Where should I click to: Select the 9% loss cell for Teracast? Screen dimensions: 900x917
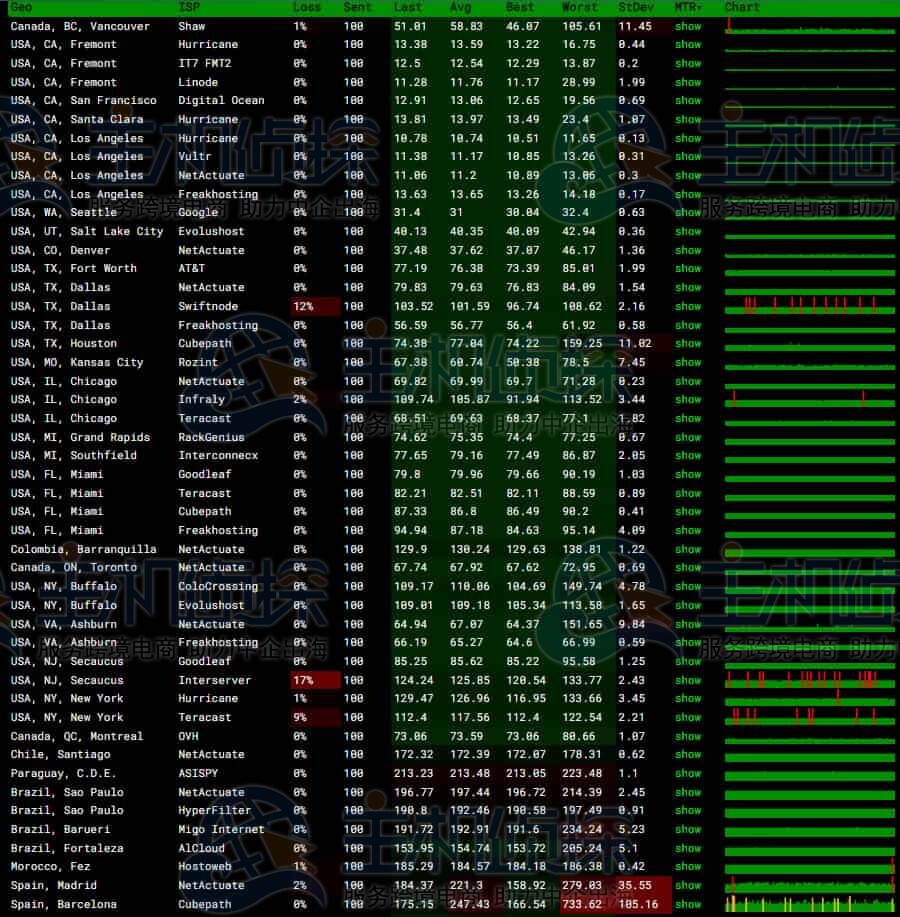(x=315, y=718)
